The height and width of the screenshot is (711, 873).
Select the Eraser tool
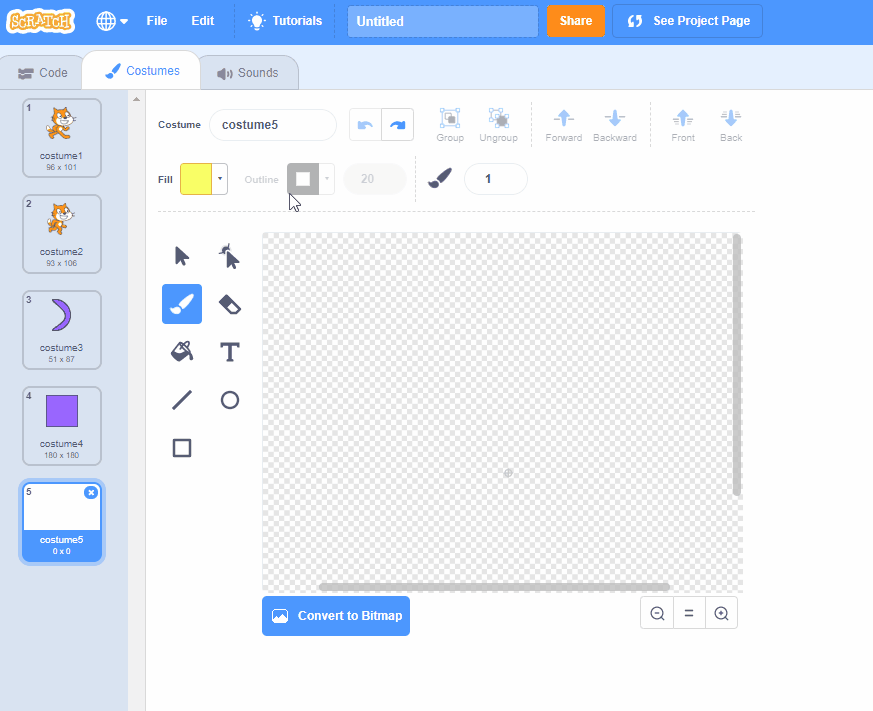[x=230, y=304]
